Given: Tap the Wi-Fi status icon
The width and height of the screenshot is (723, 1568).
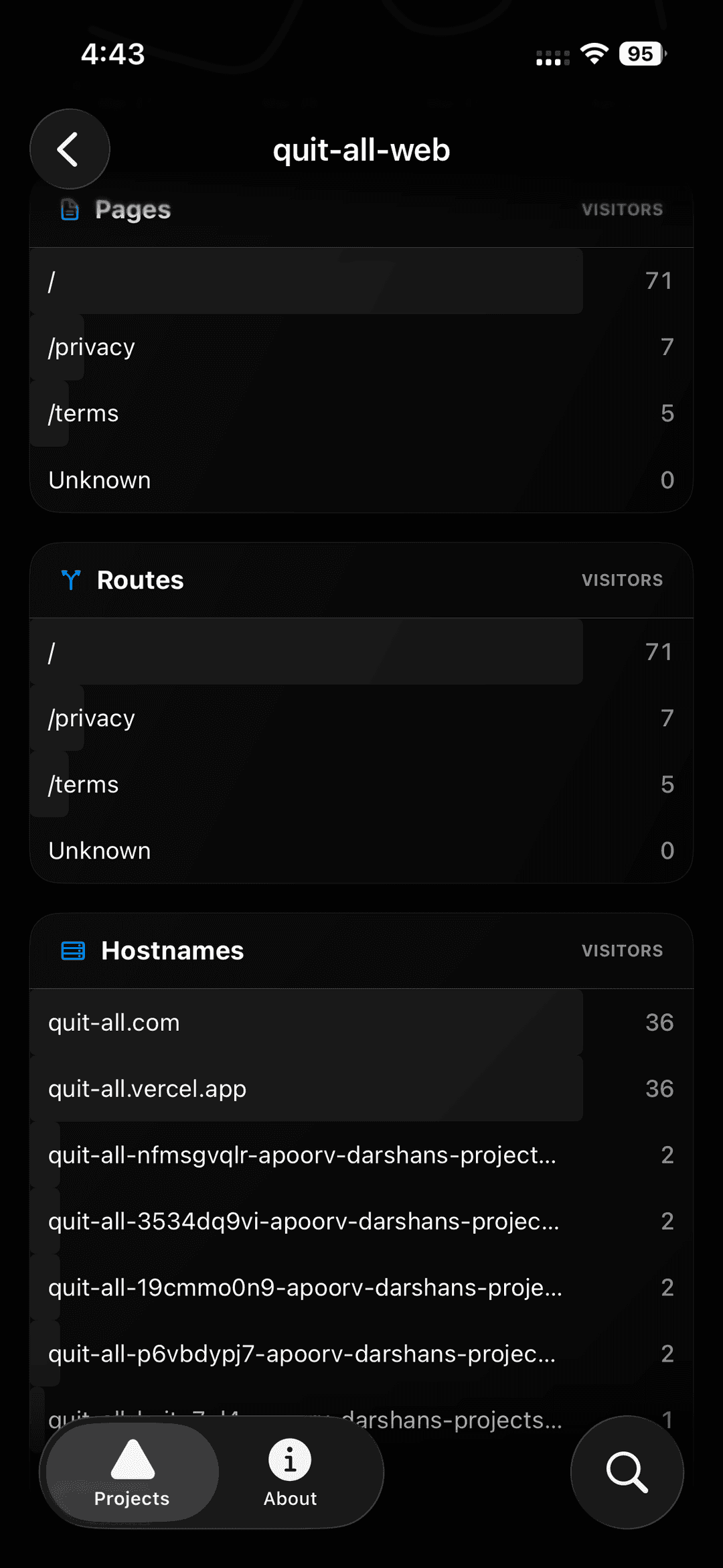Looking at the screenshot, I should coord(594,54).
